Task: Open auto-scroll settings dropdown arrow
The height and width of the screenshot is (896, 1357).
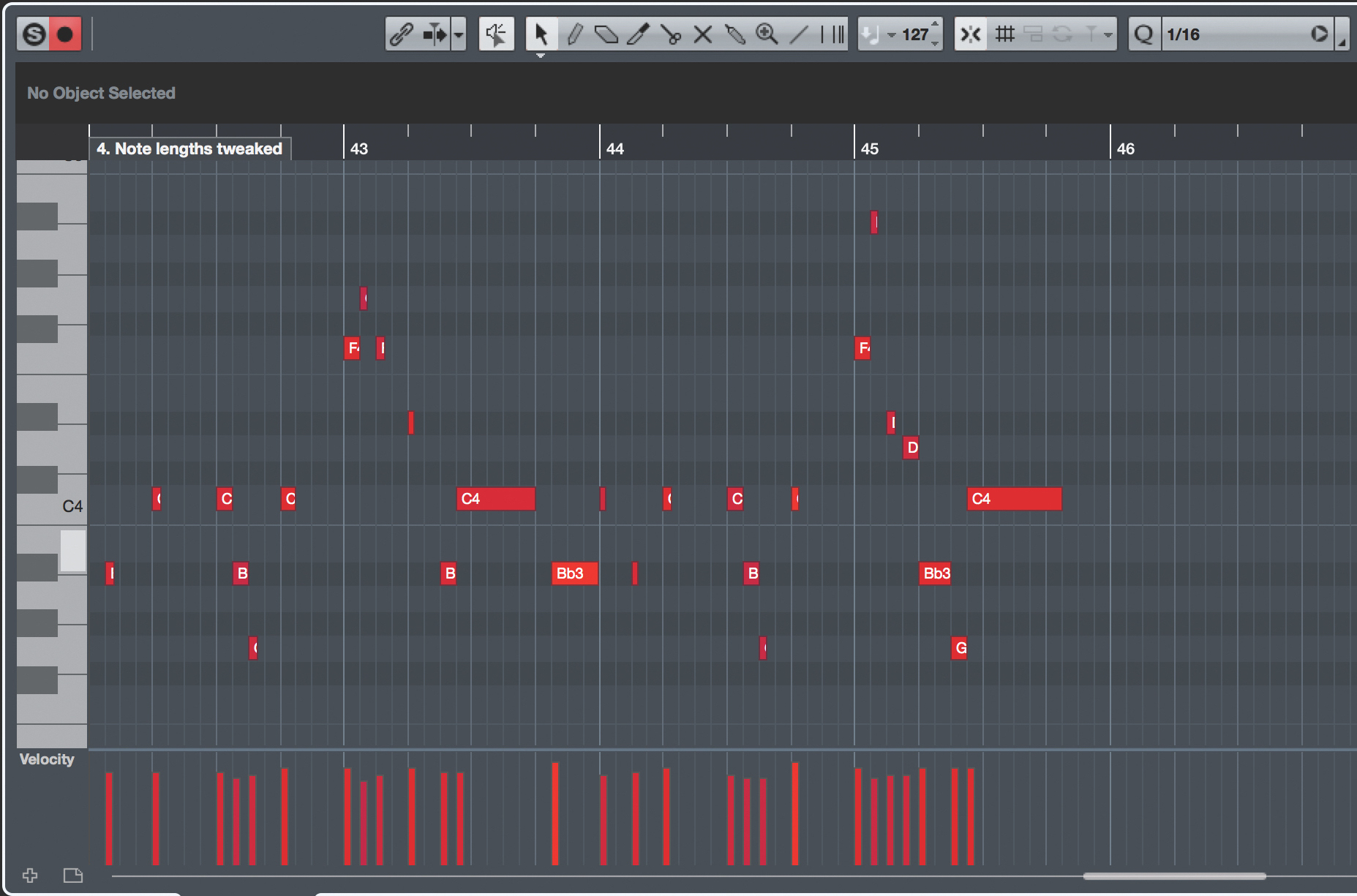Action: [459, 34]
